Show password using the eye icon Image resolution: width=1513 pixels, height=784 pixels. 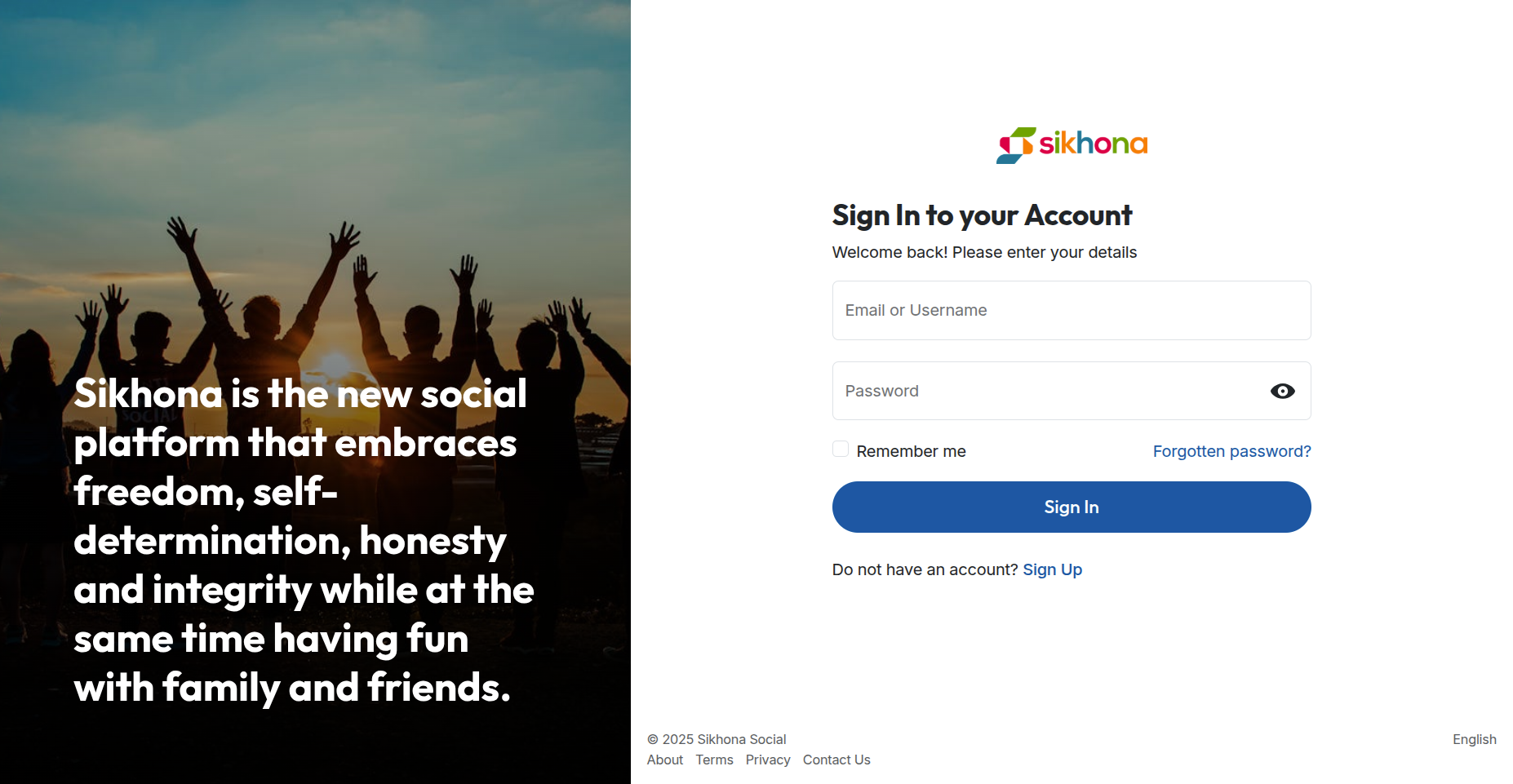tap(1282, 392)
